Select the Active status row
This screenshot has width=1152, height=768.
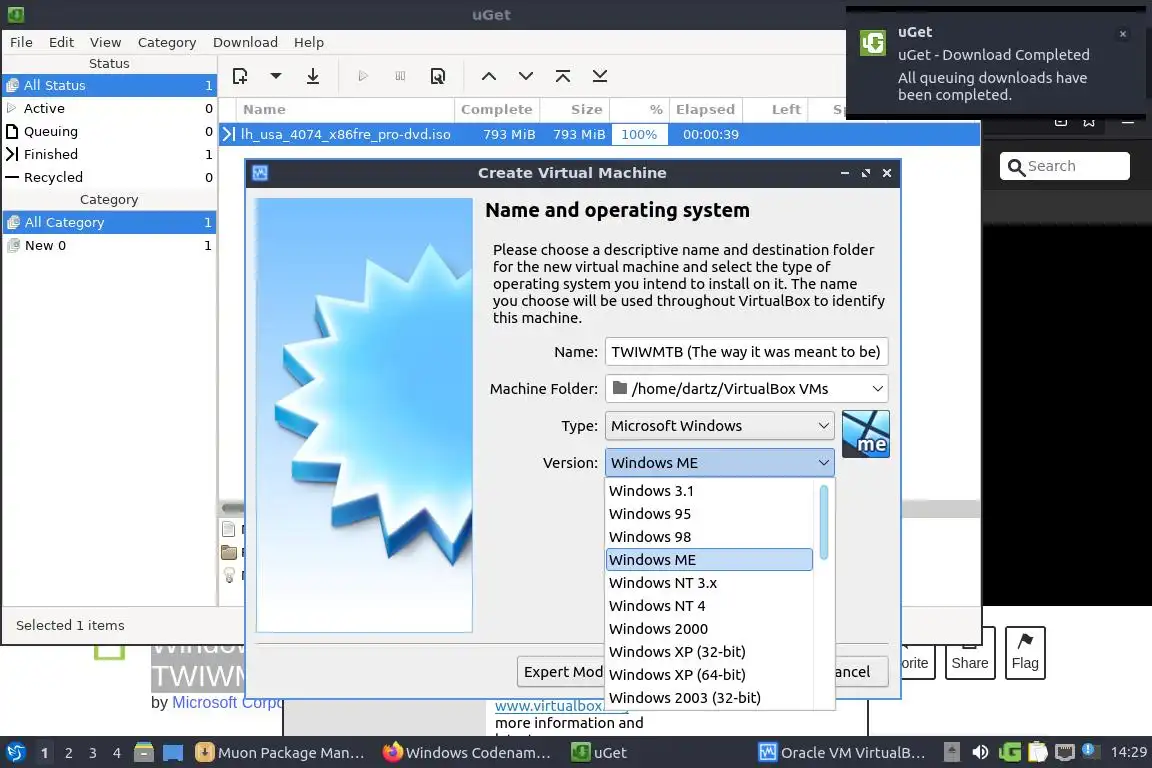click(x=109, y=108)
